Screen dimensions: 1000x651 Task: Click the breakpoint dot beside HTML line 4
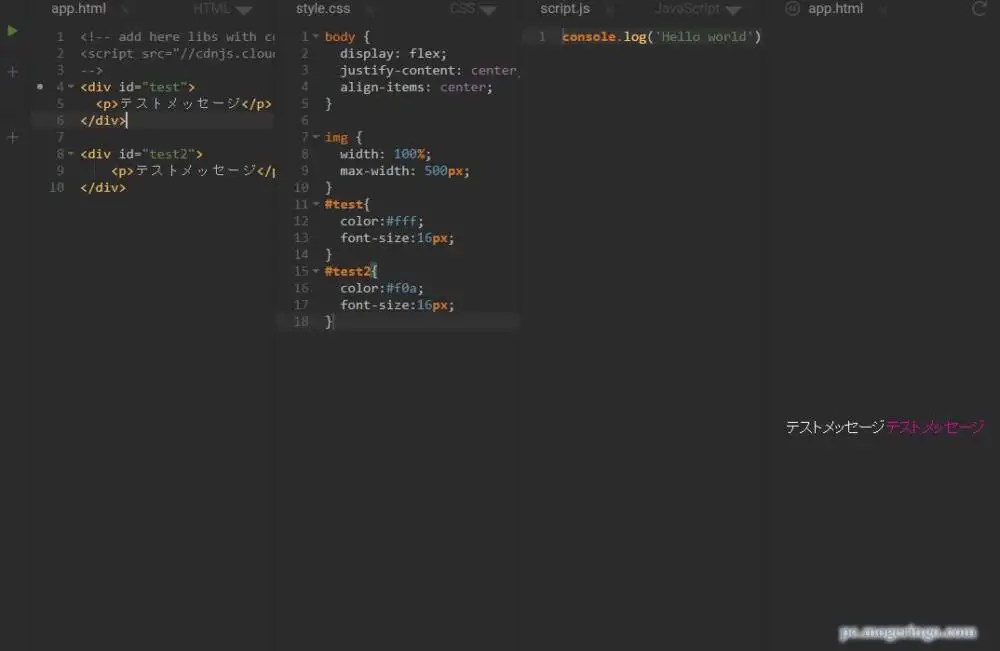[x=40, y=86]
